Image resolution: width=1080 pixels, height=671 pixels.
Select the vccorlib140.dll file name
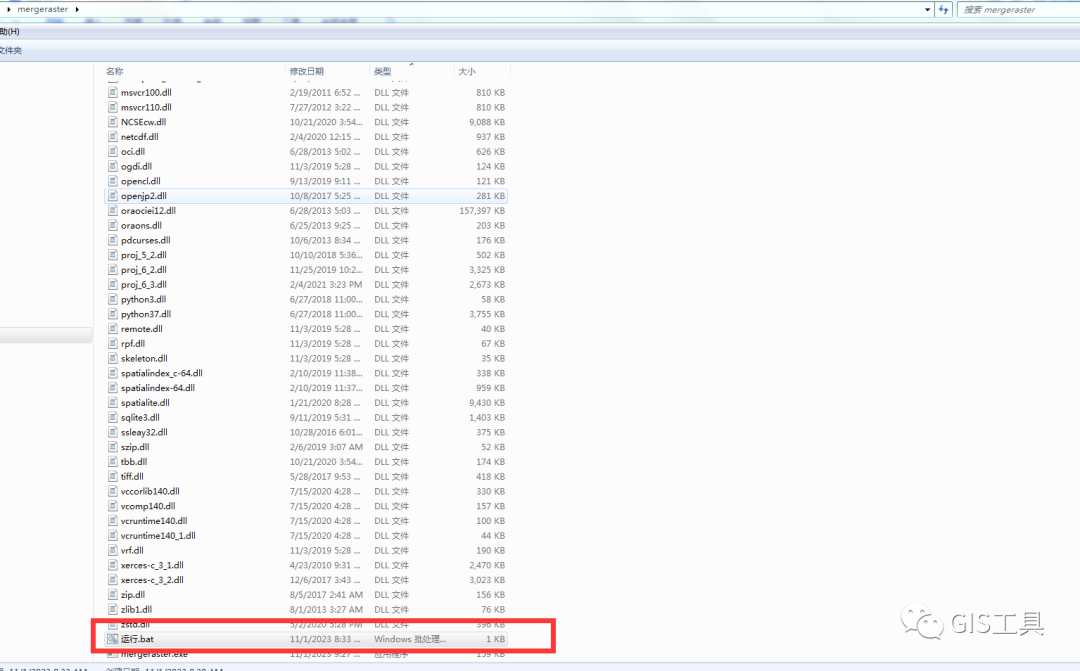pos(150,491)
